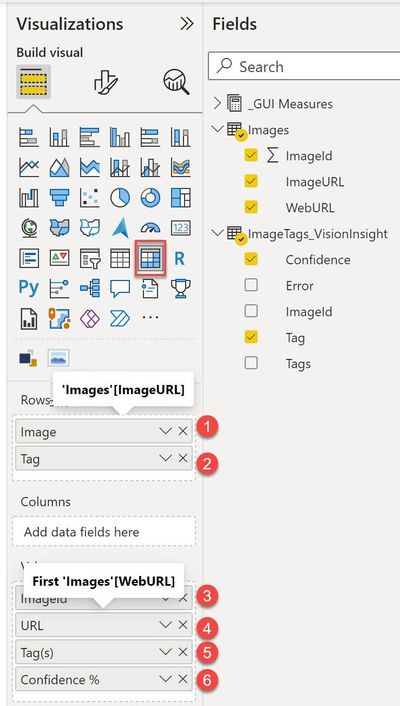
Task: Check the Tags field checkbox
Action: point(251,363)
